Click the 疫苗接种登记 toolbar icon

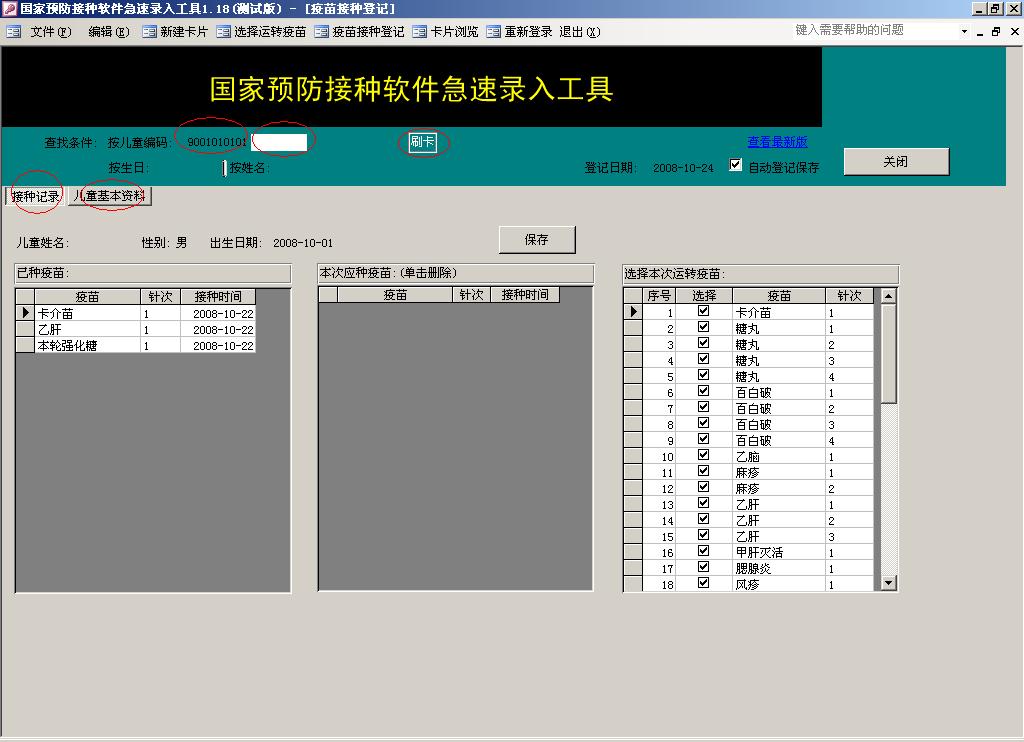pos(321,32)
